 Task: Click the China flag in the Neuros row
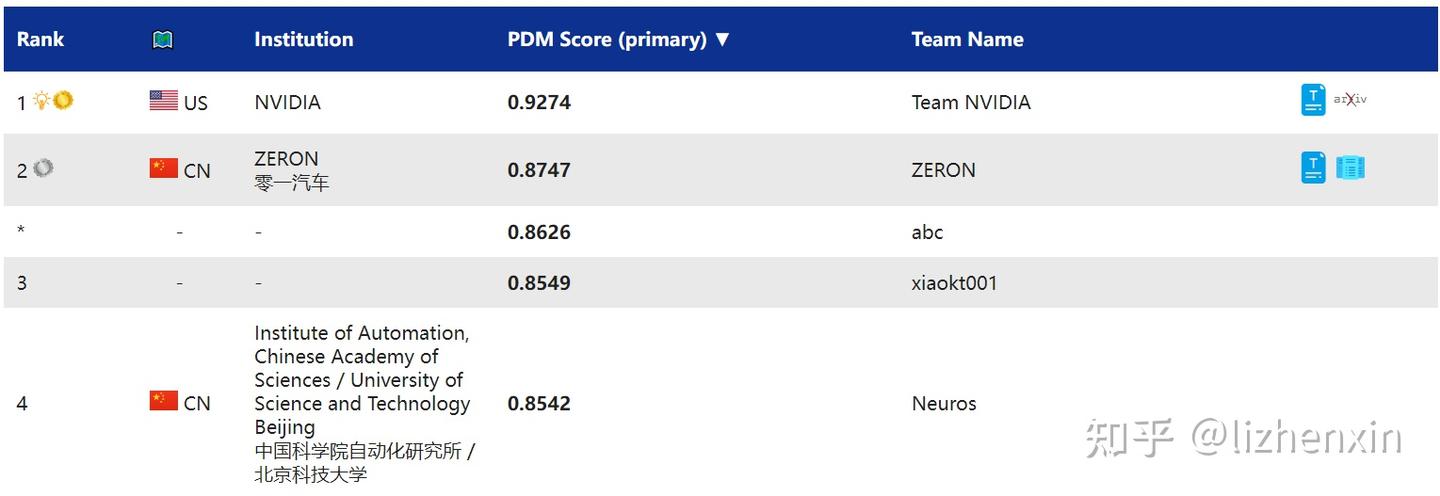click(x=163, y=401)
